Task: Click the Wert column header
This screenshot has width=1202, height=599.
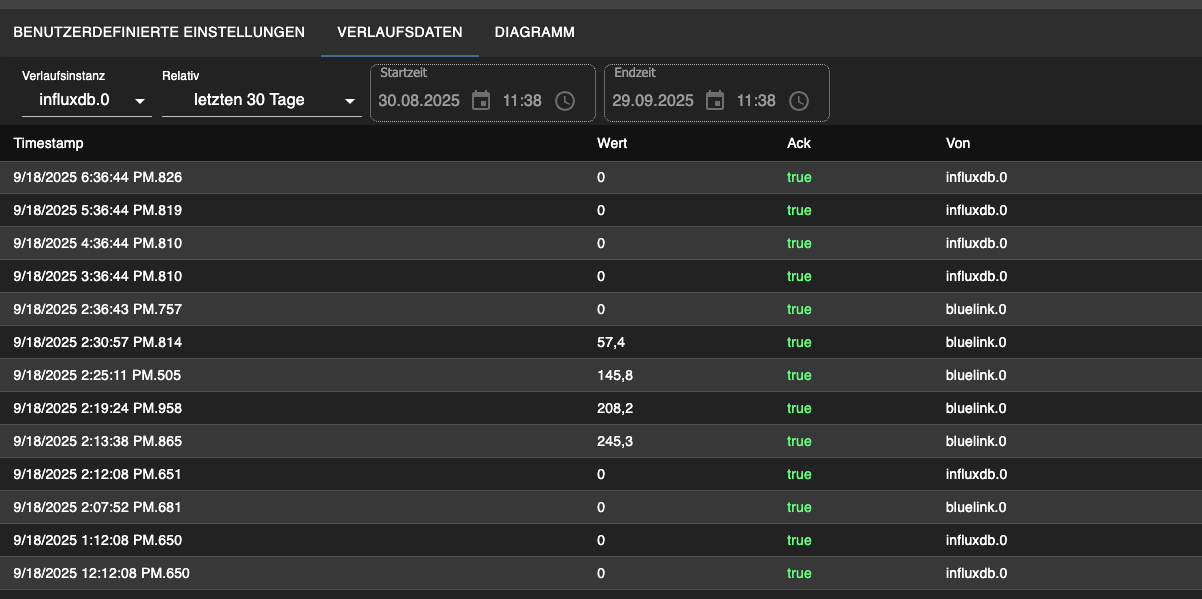Action: pos(612,143)
